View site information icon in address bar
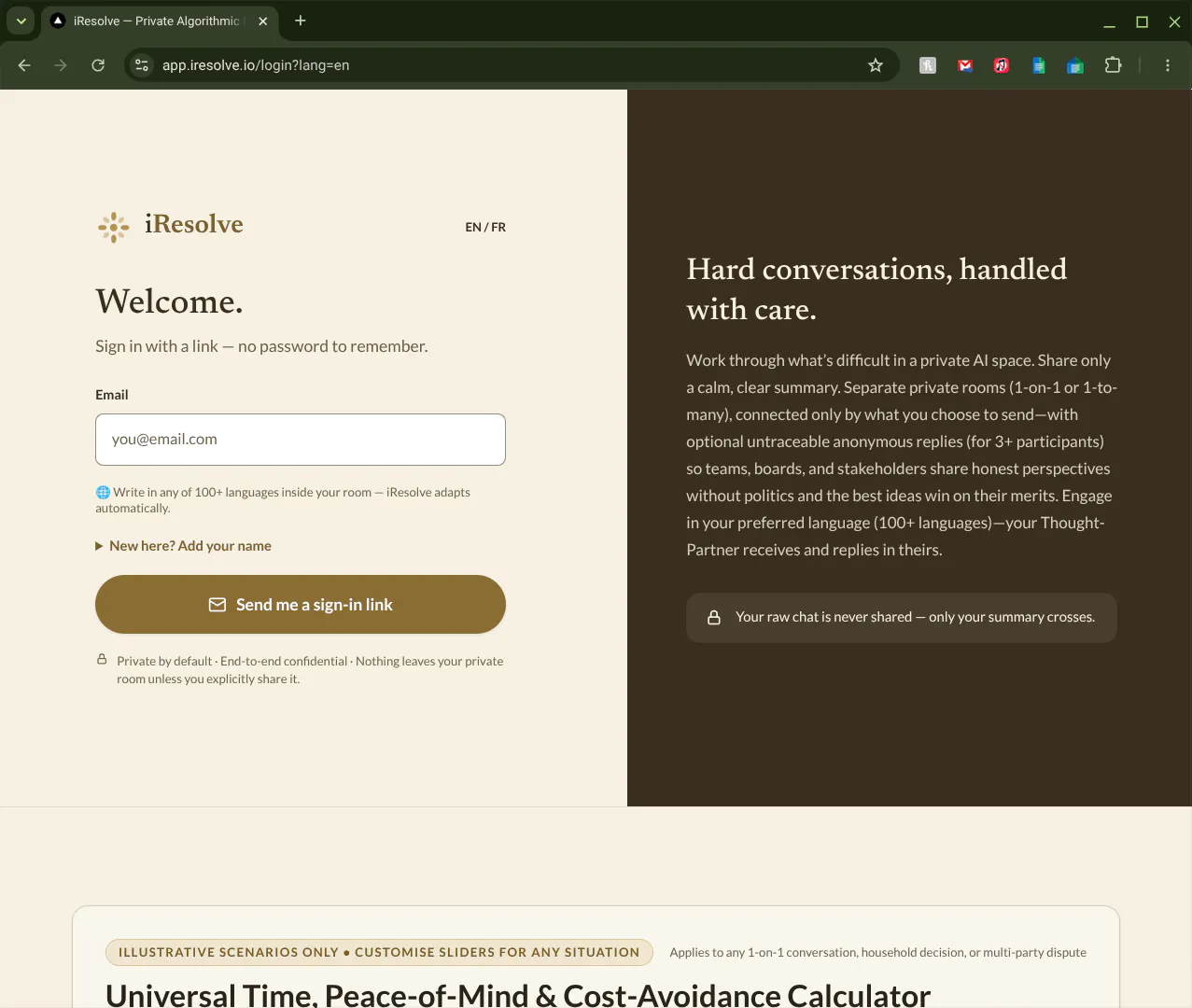The image size is (1192, 1008). pyautogui.click(x=142, y=65)
